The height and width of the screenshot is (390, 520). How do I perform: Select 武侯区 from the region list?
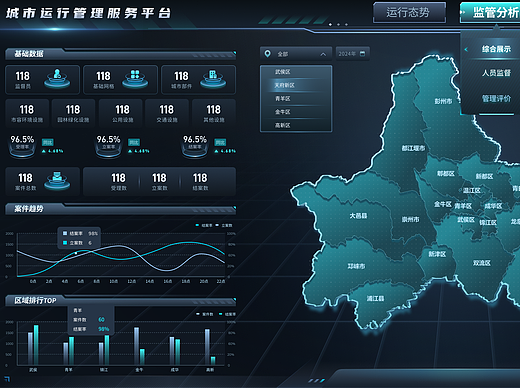[296, 72]
